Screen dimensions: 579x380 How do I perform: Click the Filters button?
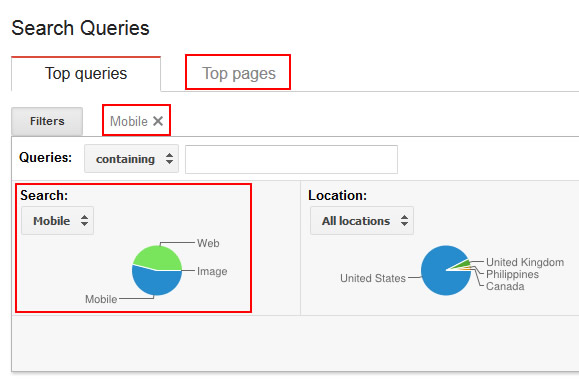47,121
